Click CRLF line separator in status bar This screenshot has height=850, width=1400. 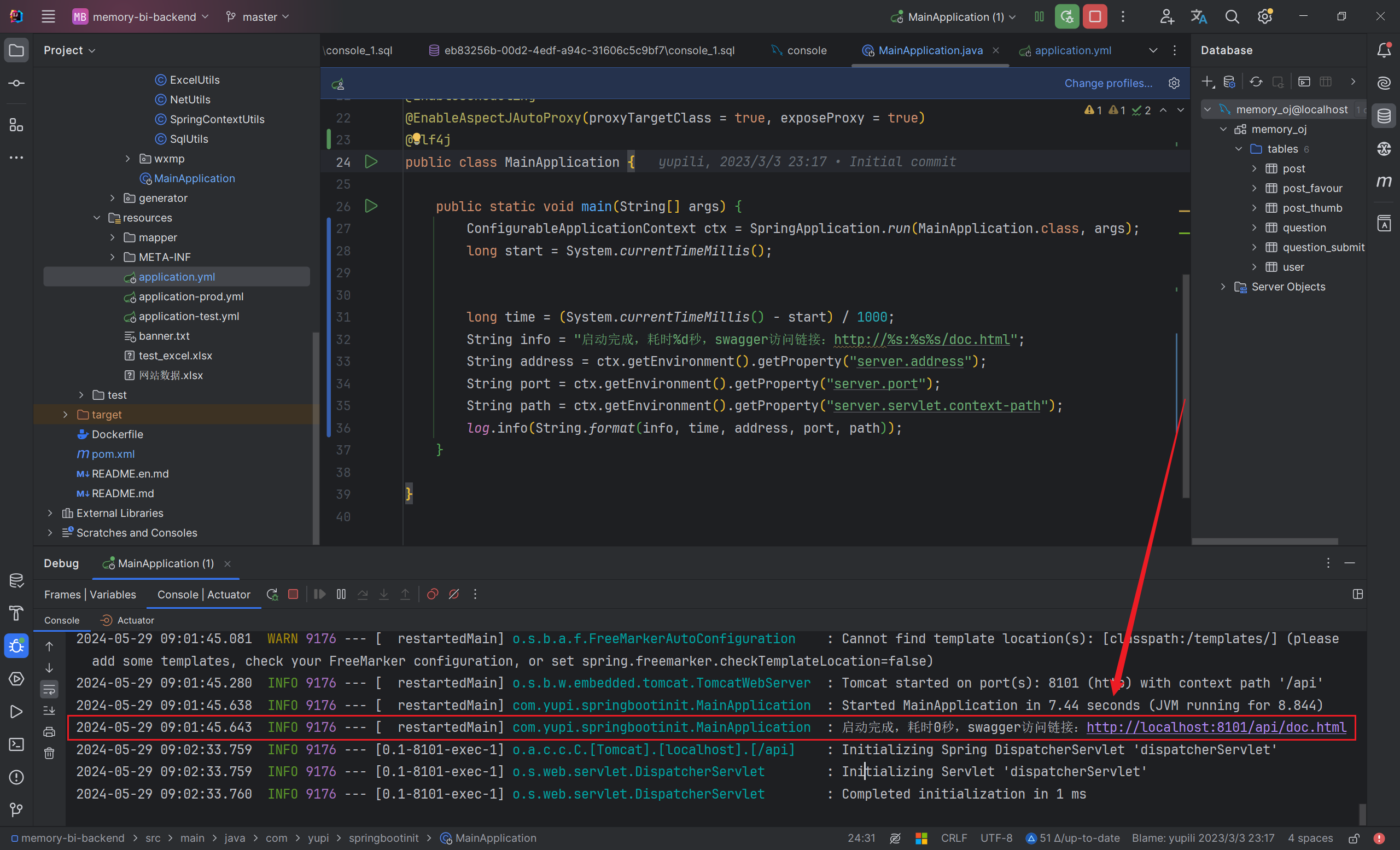coord(953,838)
